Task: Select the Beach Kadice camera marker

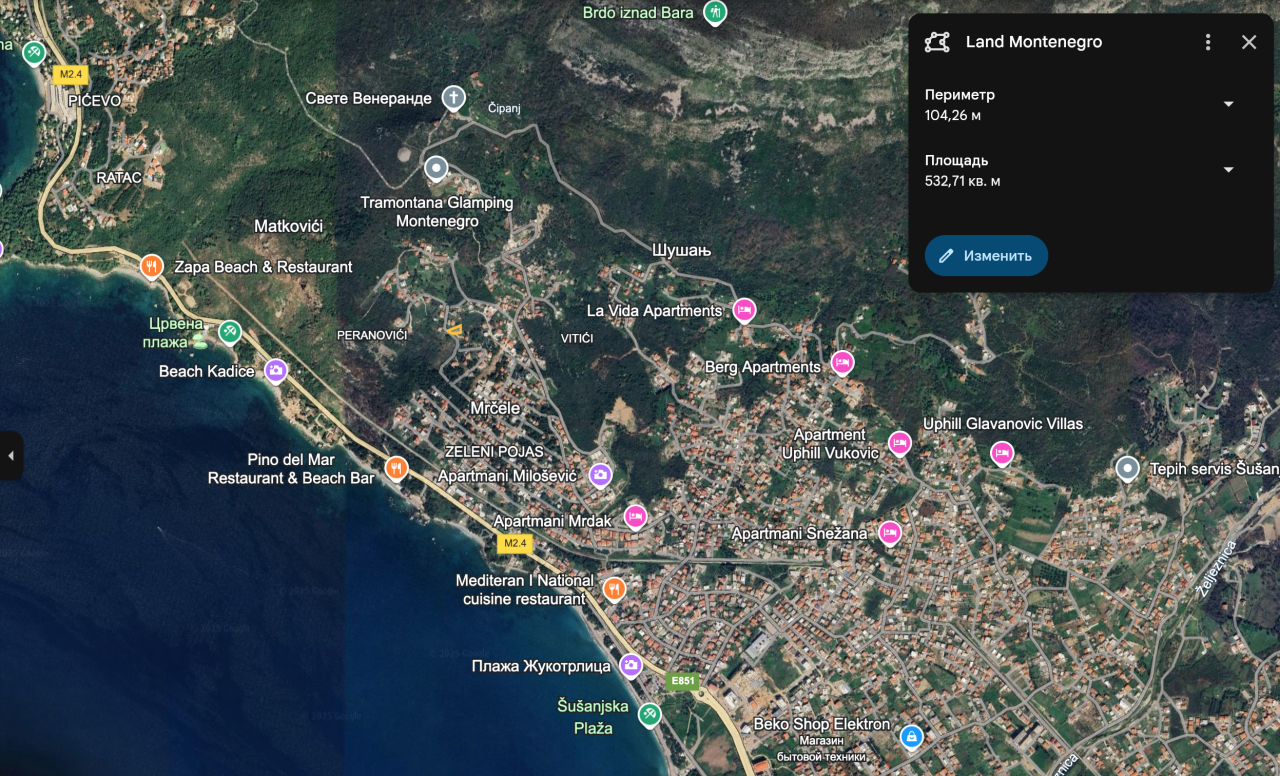Action: click(x=276, y=371)
